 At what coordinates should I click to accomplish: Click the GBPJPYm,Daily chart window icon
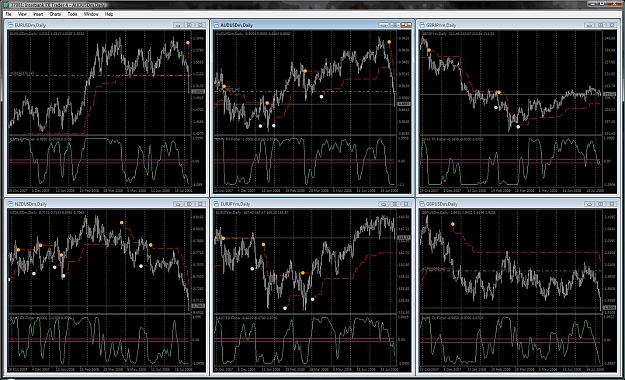[x=422, y=25]
